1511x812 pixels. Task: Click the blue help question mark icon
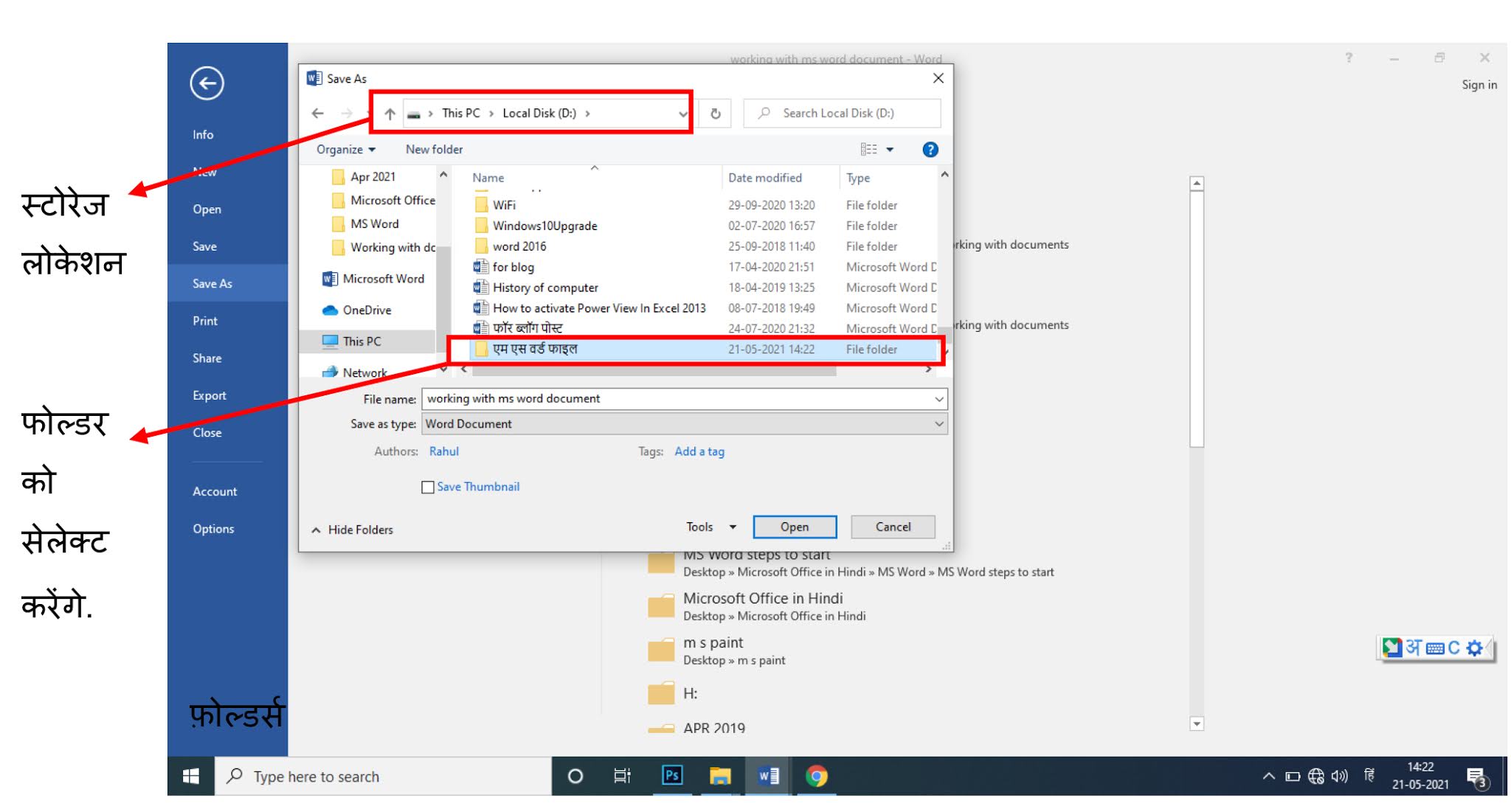[x=930, y=150]
